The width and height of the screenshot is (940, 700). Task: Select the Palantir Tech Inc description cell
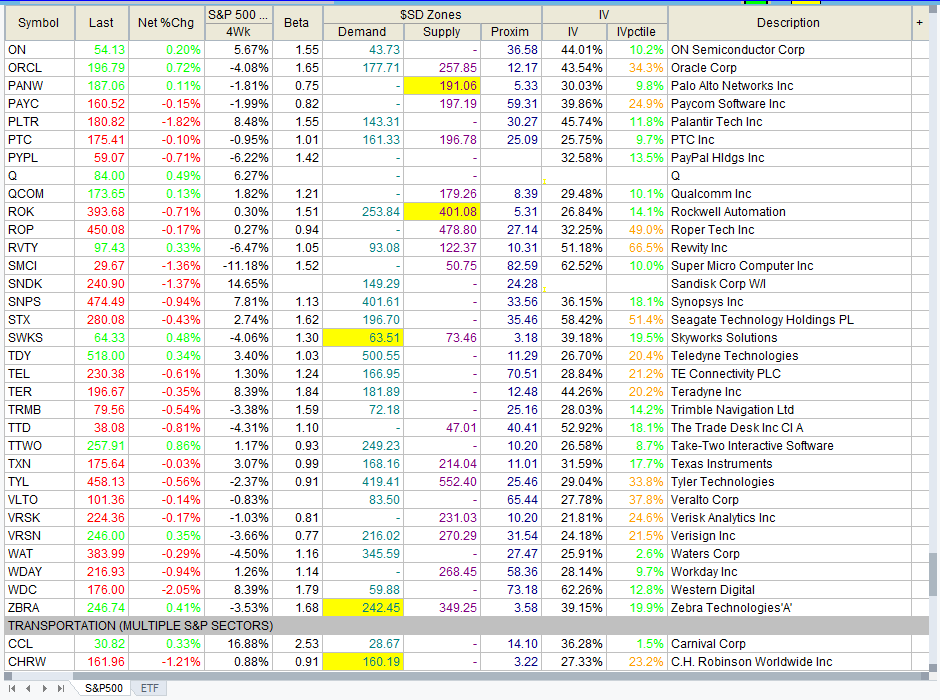[716, 122]
